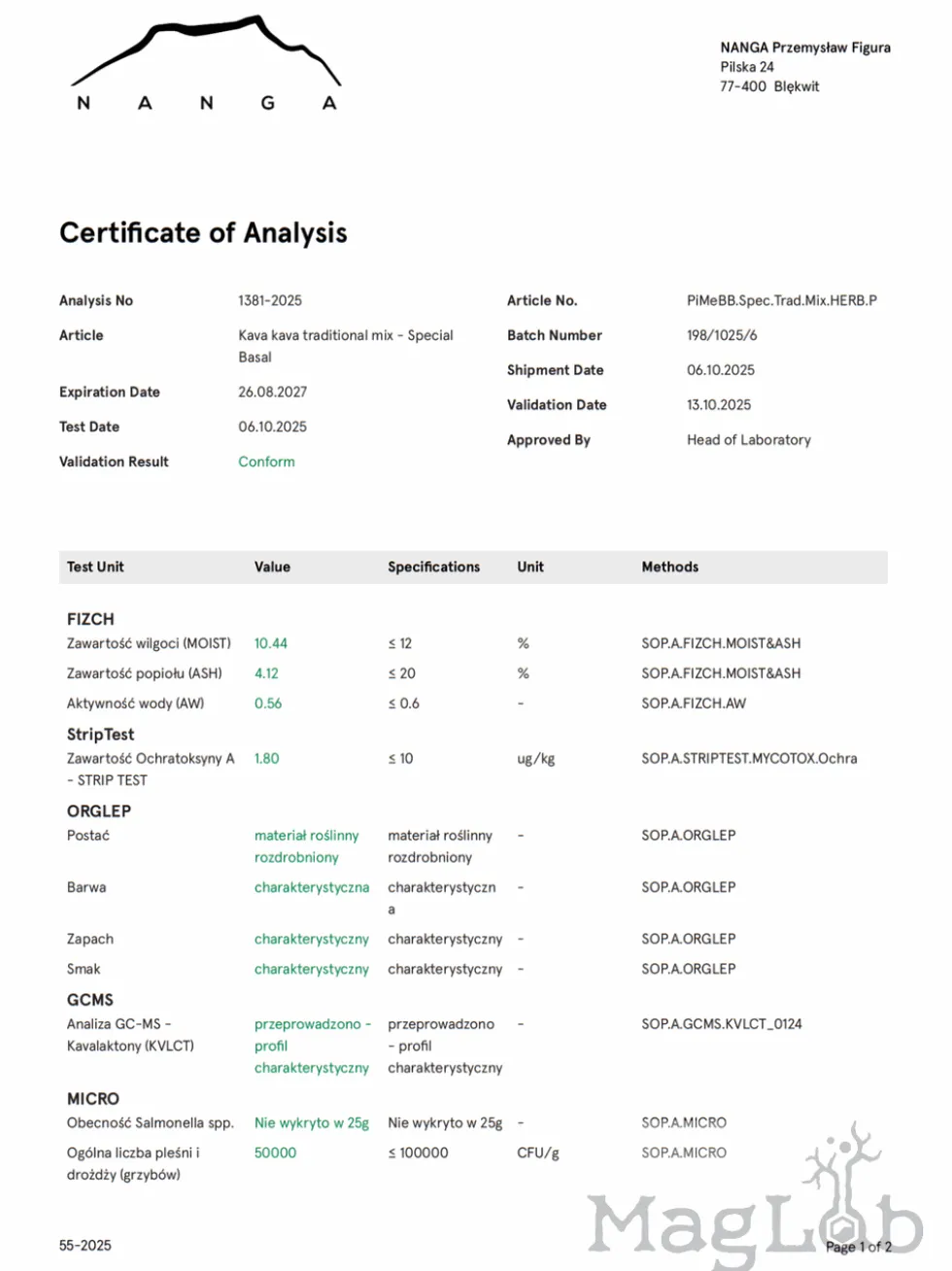
Task: Click the method "SOP.A.GCMS.KVLCT_0124"
Action: [722, 1024]
